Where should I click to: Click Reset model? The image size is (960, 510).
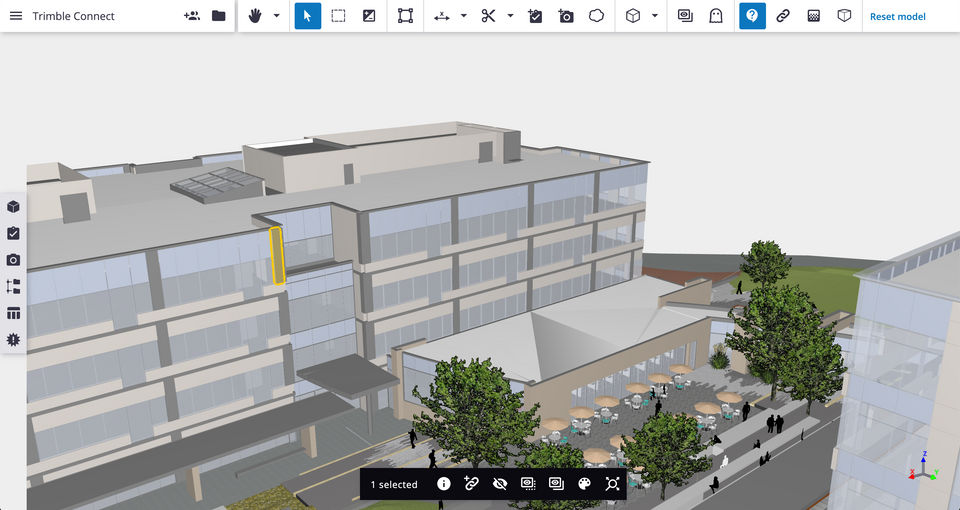(x=897, y=17)
